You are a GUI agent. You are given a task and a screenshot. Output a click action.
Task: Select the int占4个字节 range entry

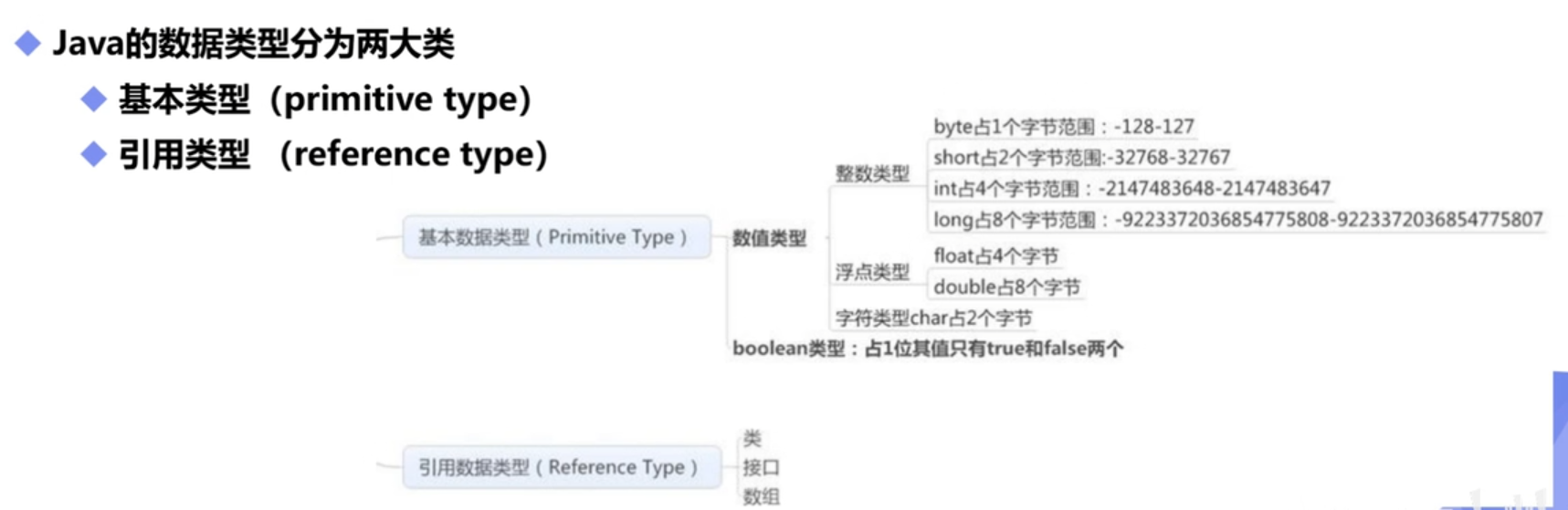[1131, 188]
